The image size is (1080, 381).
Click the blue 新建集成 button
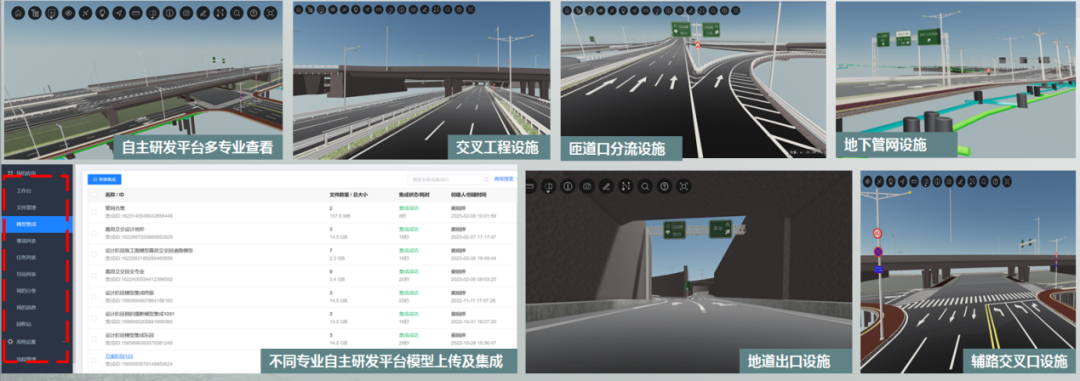coord(104,179)
